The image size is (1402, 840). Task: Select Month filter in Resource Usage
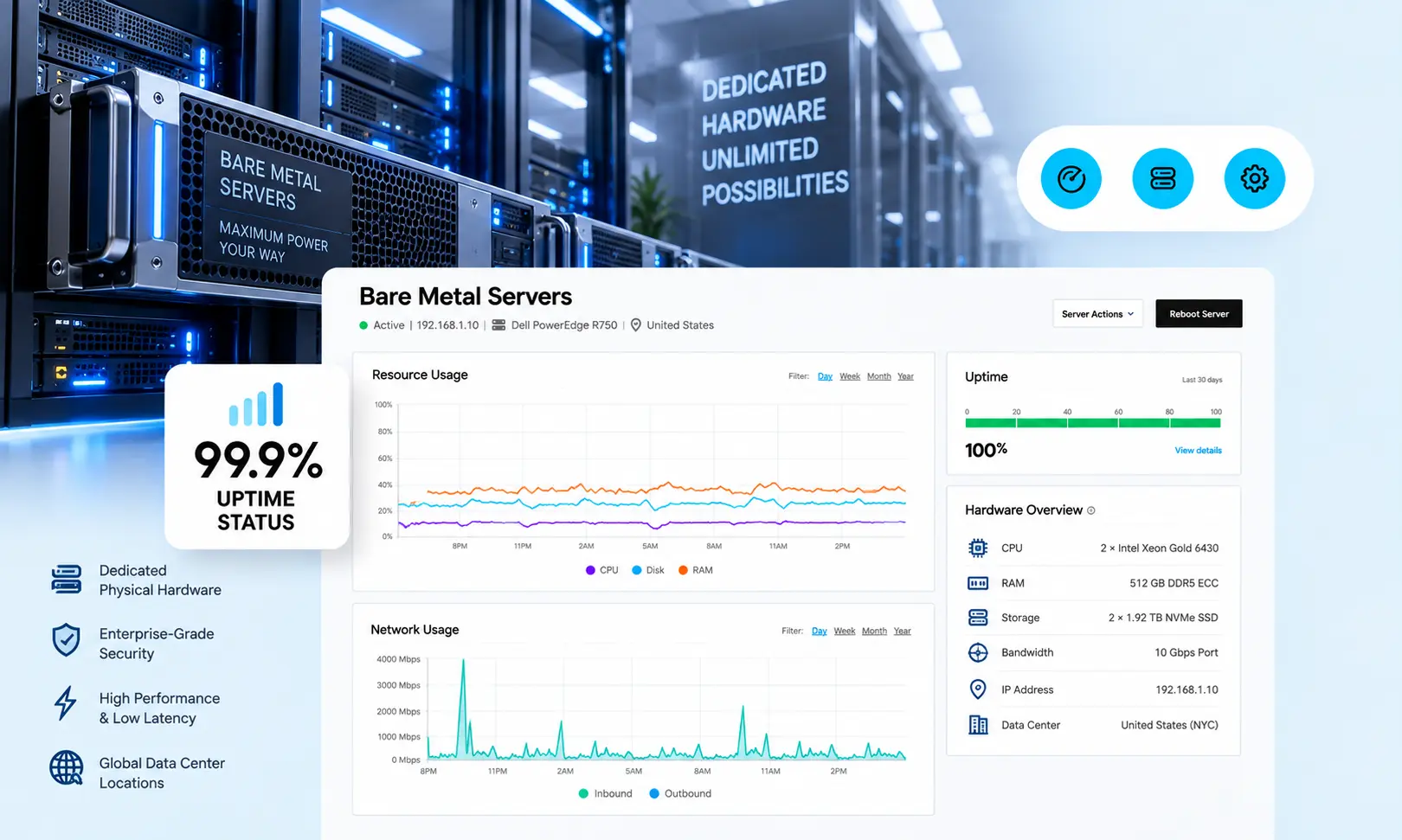click(x=878, y=376)
